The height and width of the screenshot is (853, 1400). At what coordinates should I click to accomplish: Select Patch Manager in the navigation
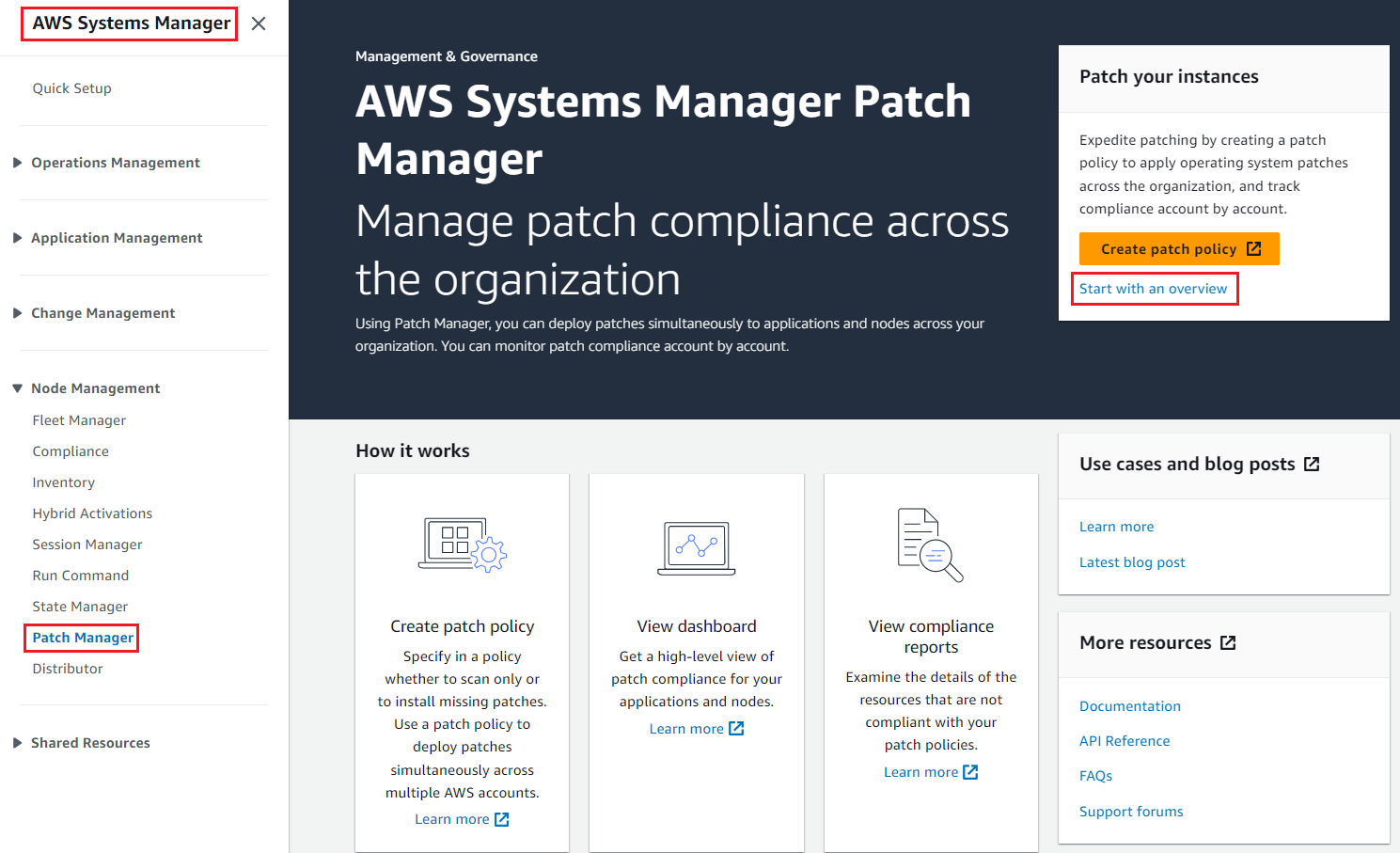83,638
